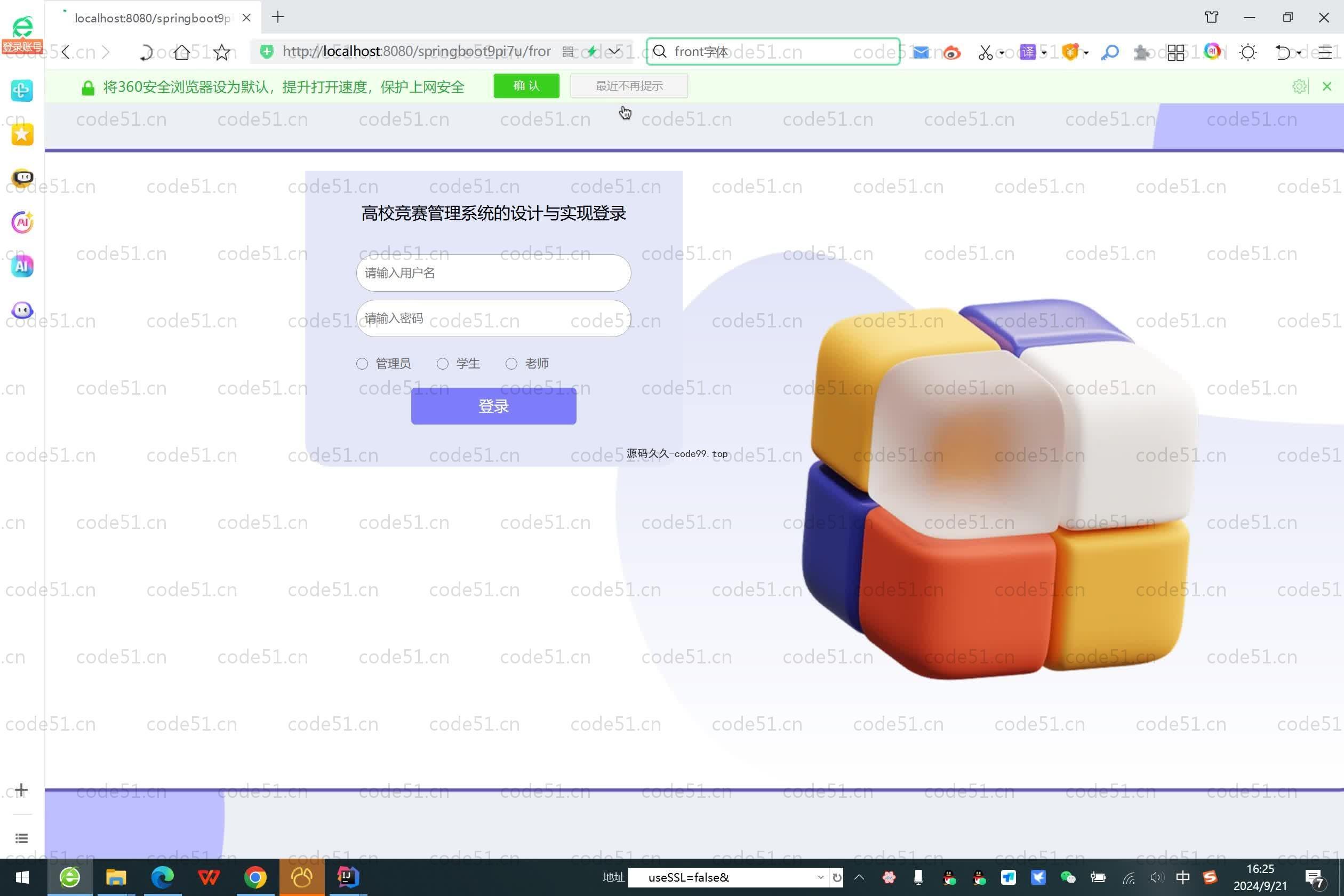Open the purple ghost sidebar icon
1344x896 pixels.
point(22,310)
